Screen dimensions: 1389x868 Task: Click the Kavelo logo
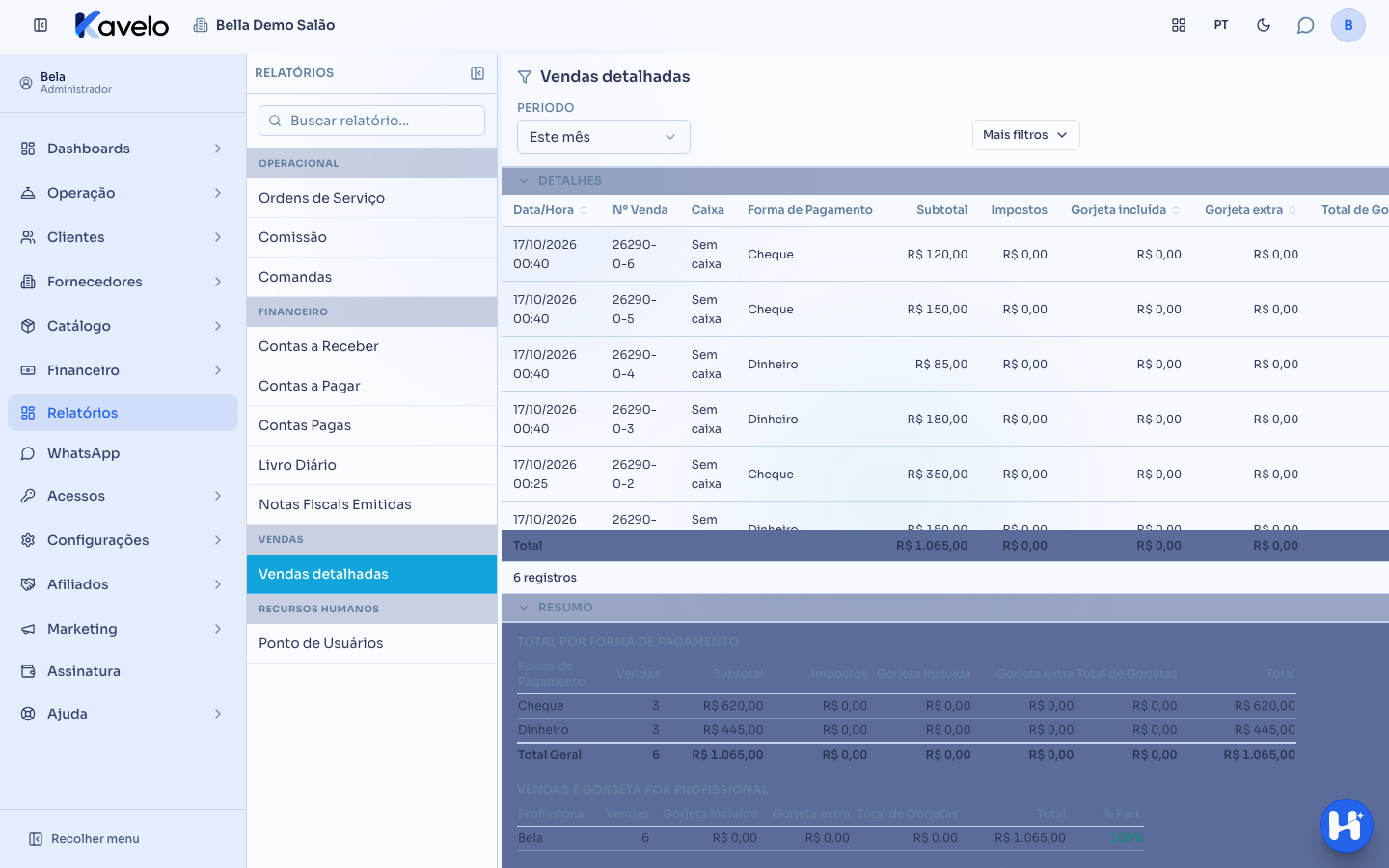coord(122,25)
